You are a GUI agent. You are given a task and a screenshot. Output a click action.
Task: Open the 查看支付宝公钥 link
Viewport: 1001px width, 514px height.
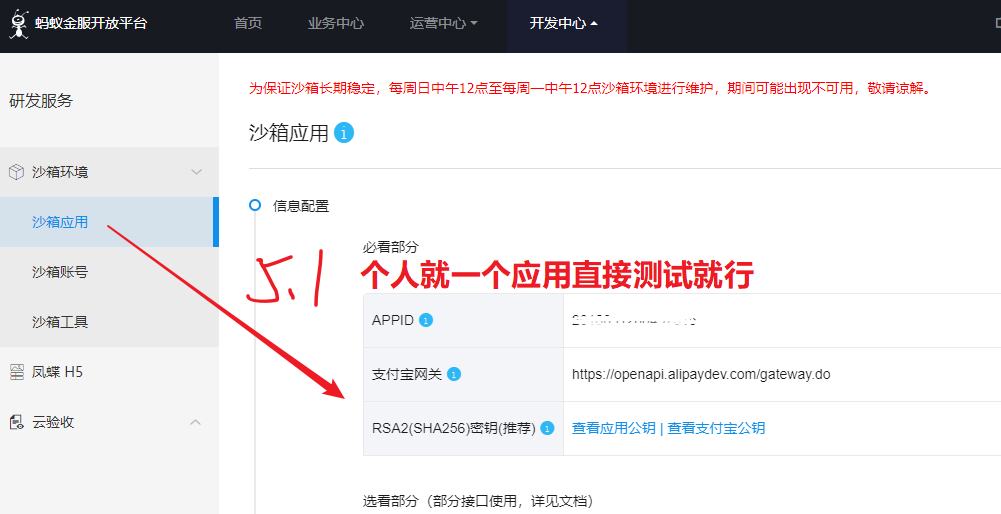(716, 428)
